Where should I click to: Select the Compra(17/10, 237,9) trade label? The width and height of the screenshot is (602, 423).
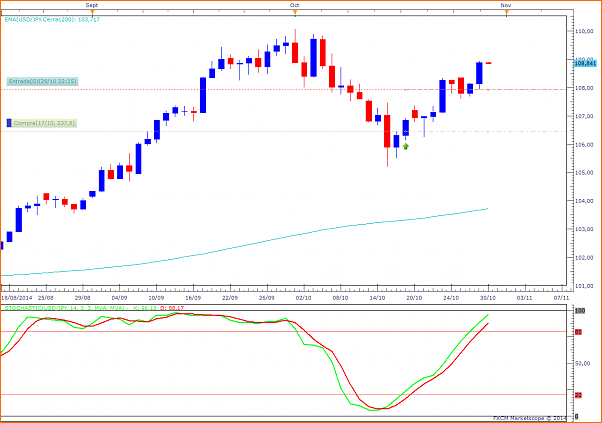(x=43, y=123)
